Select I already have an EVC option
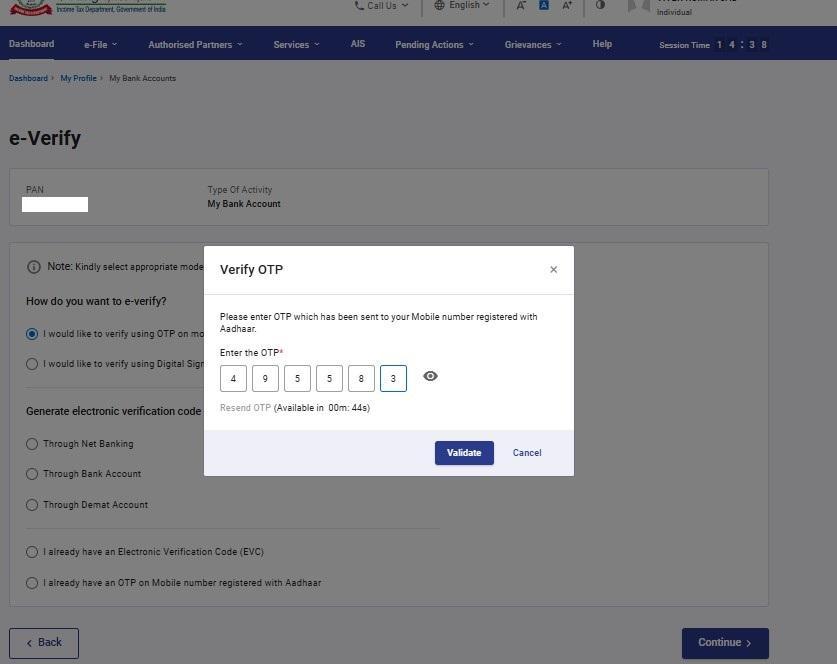This screenshot has width=837, height=664. tap(32, 552)
